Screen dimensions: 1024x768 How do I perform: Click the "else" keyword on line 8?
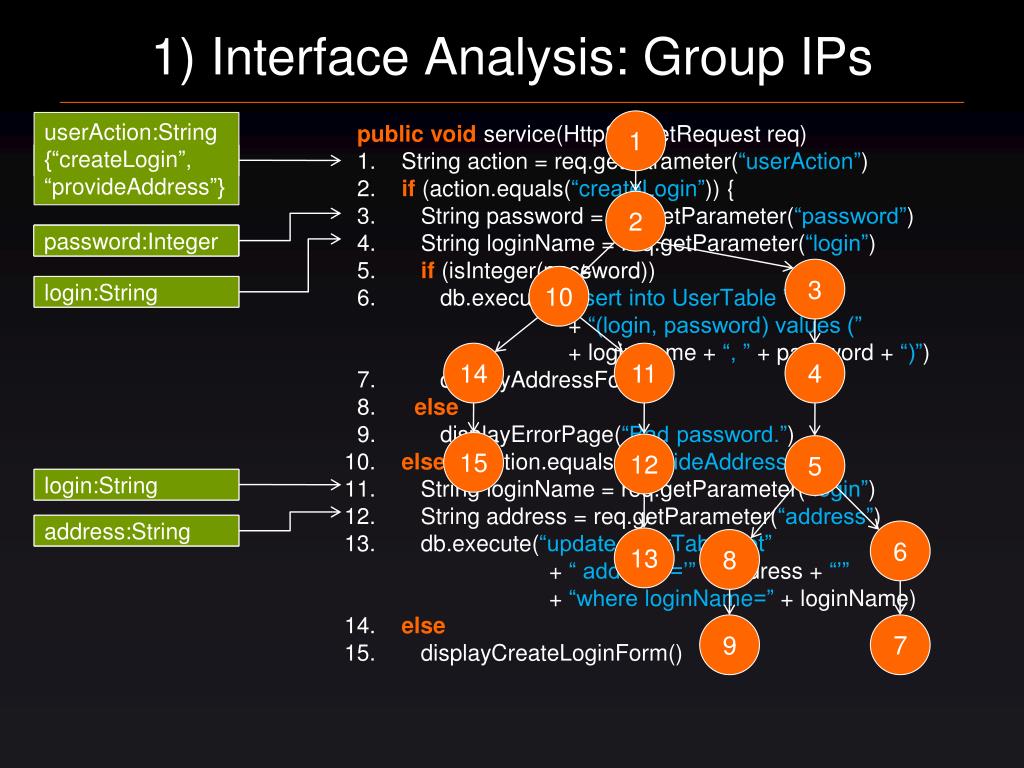tap(436, 408)
